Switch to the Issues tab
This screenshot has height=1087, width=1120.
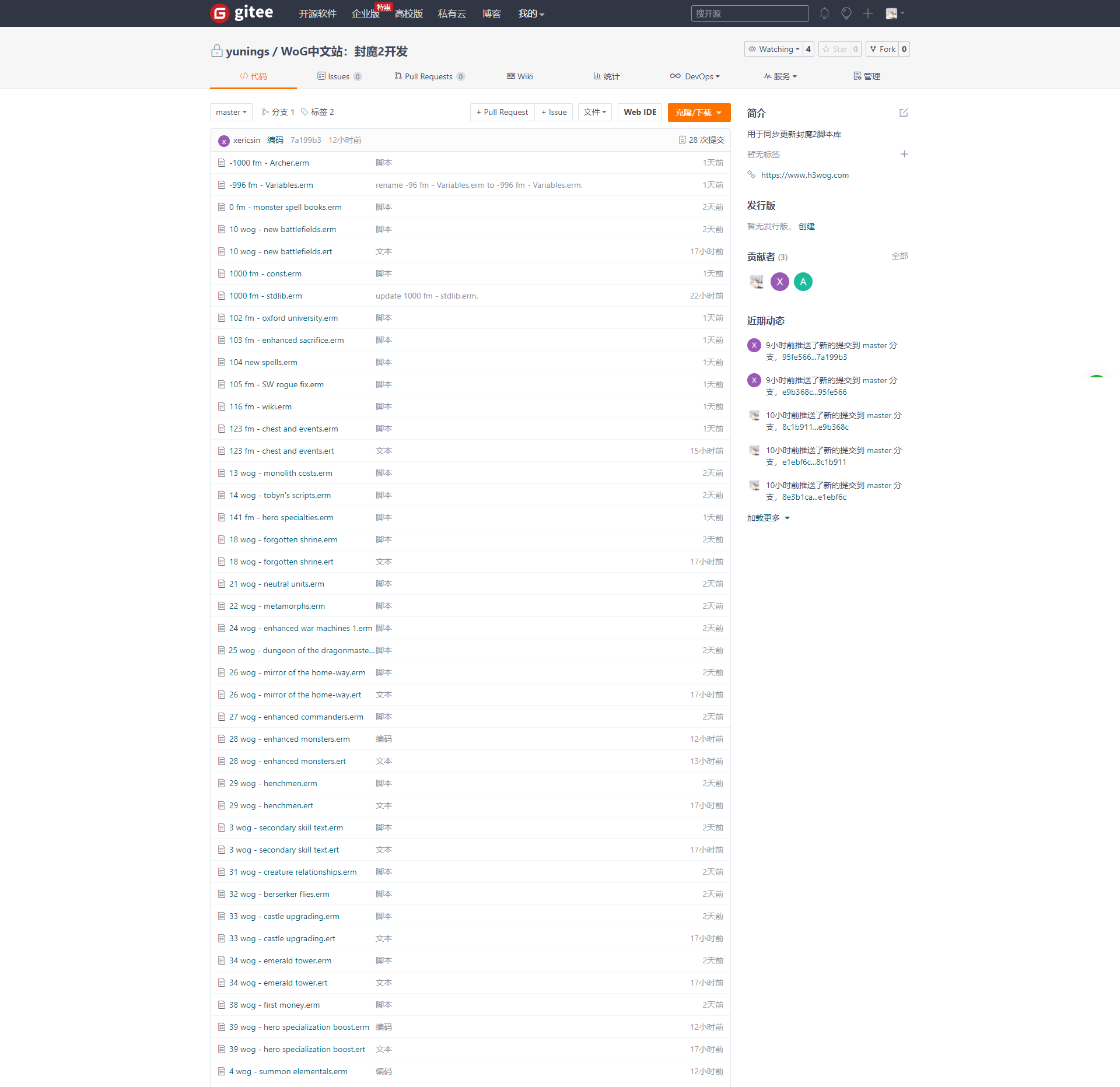tap(338, 76)
